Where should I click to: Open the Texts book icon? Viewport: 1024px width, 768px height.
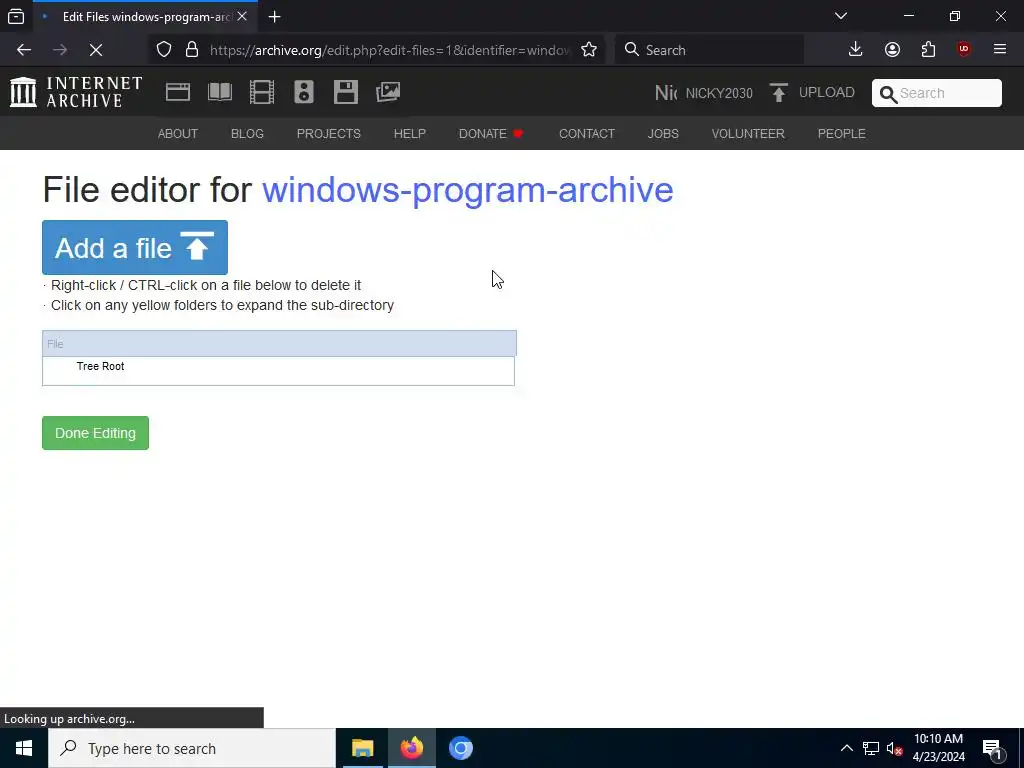(x=220, y=92)
